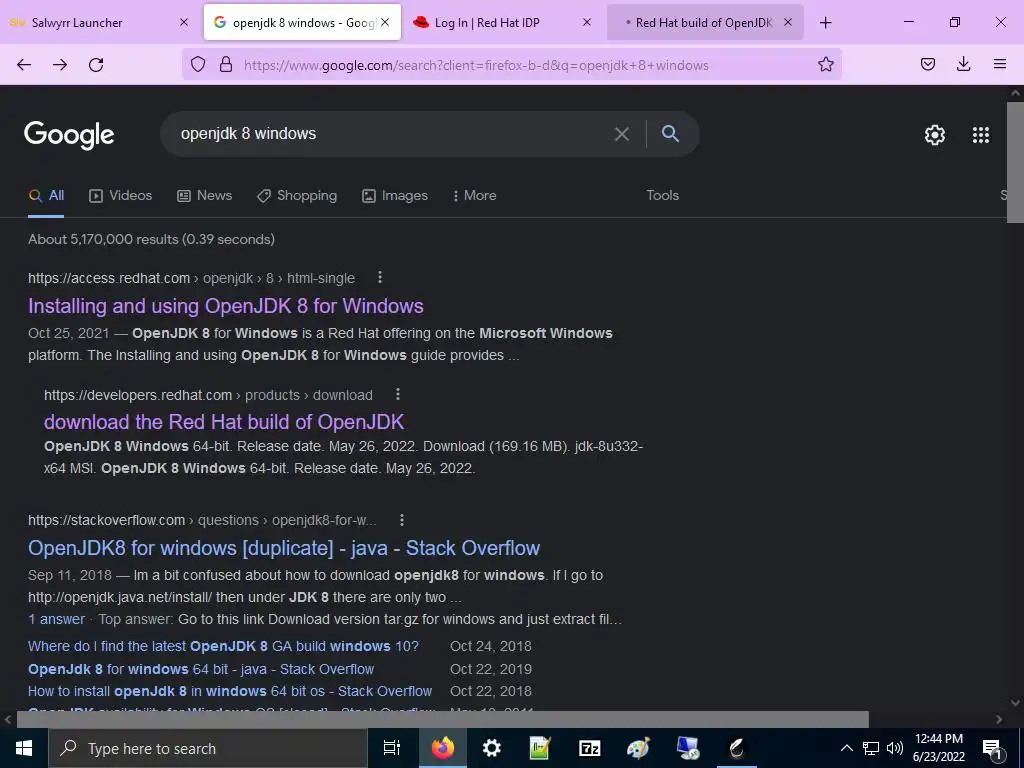This screenshot has height=768, width=1024.
Task: Show hidden system tray icons
Action: coord(846,748)
